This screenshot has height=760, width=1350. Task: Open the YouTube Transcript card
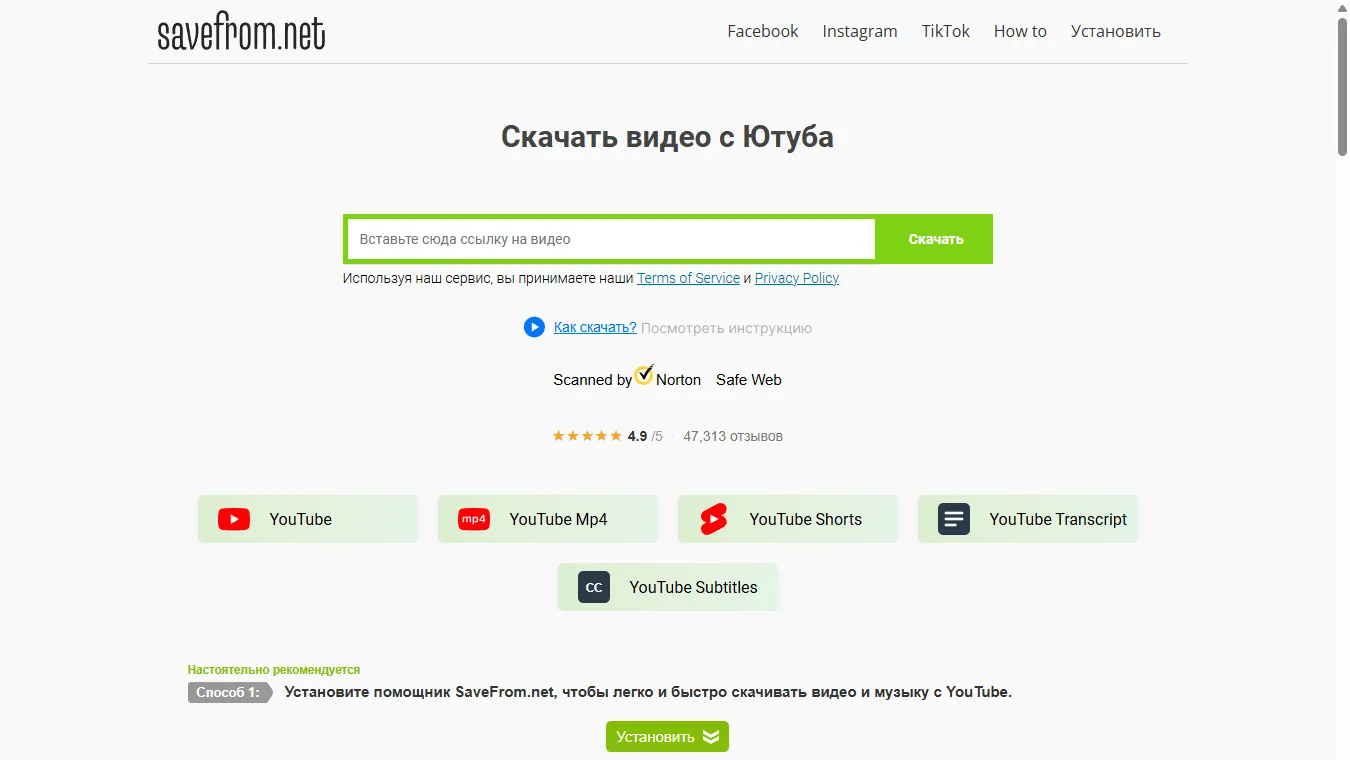pos(1028,519)
